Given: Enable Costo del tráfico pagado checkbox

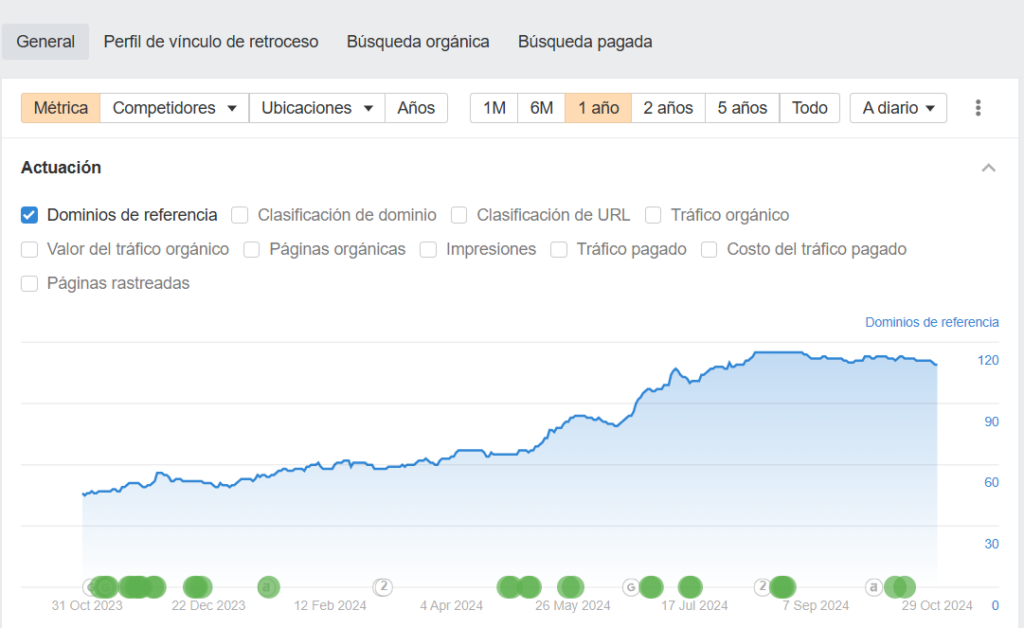Looking at the screenshot, I should click(x=709, y=249).
